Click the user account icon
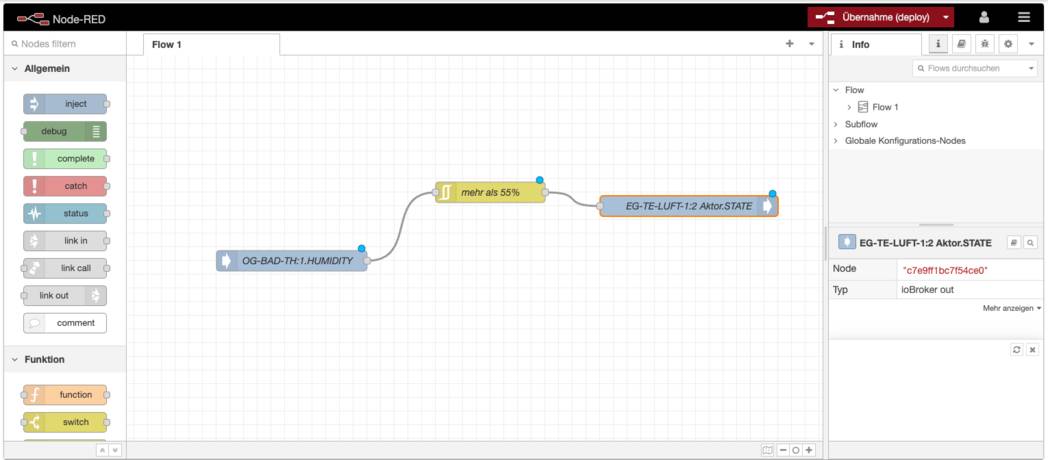 984,17
